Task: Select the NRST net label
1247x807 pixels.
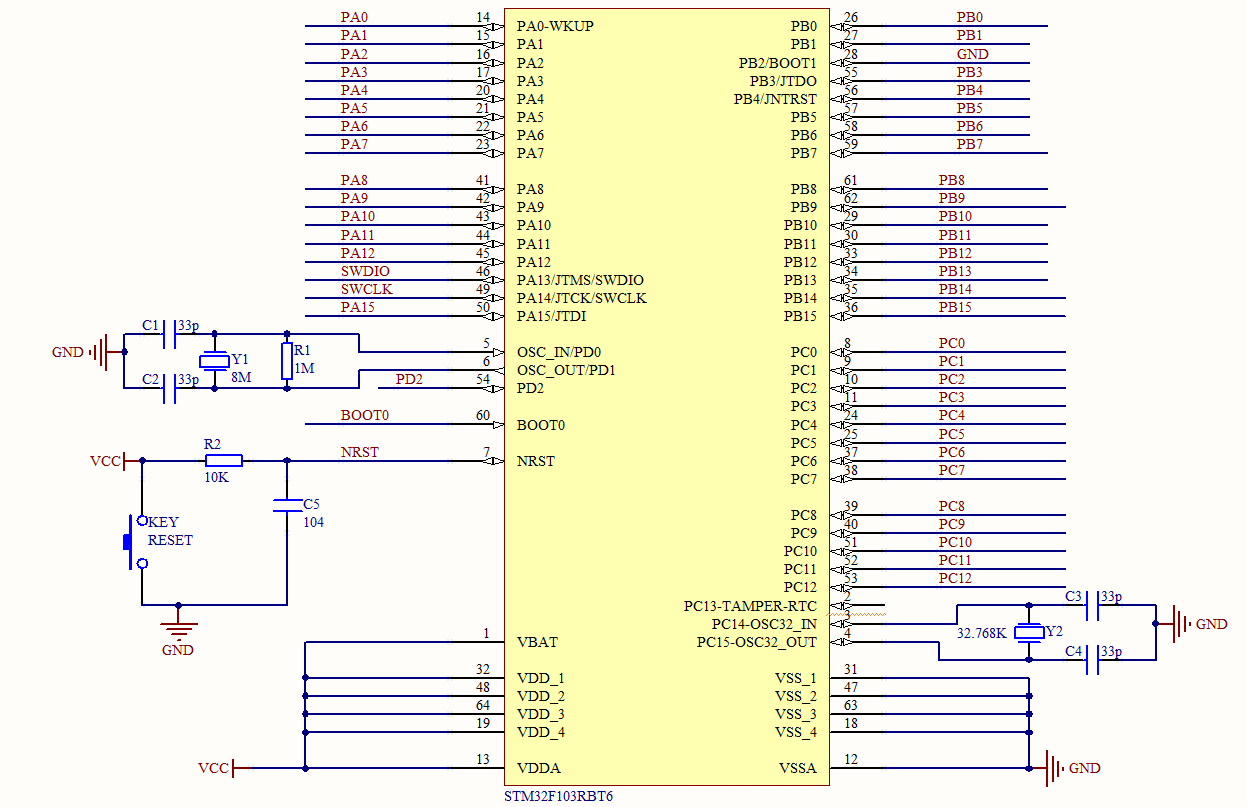Action: [x=359, y=452]
